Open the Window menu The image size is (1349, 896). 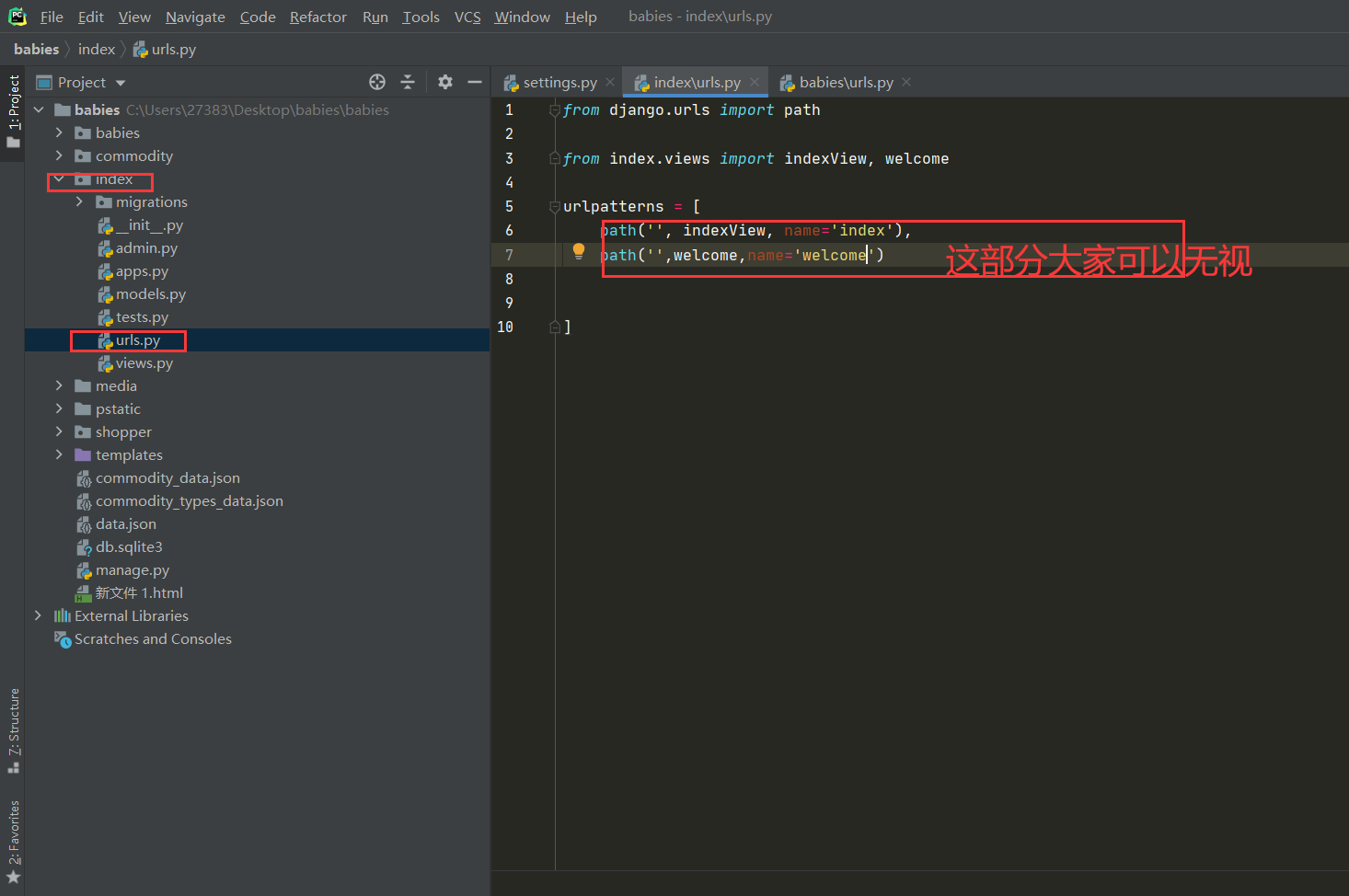(x=522, y=17)
